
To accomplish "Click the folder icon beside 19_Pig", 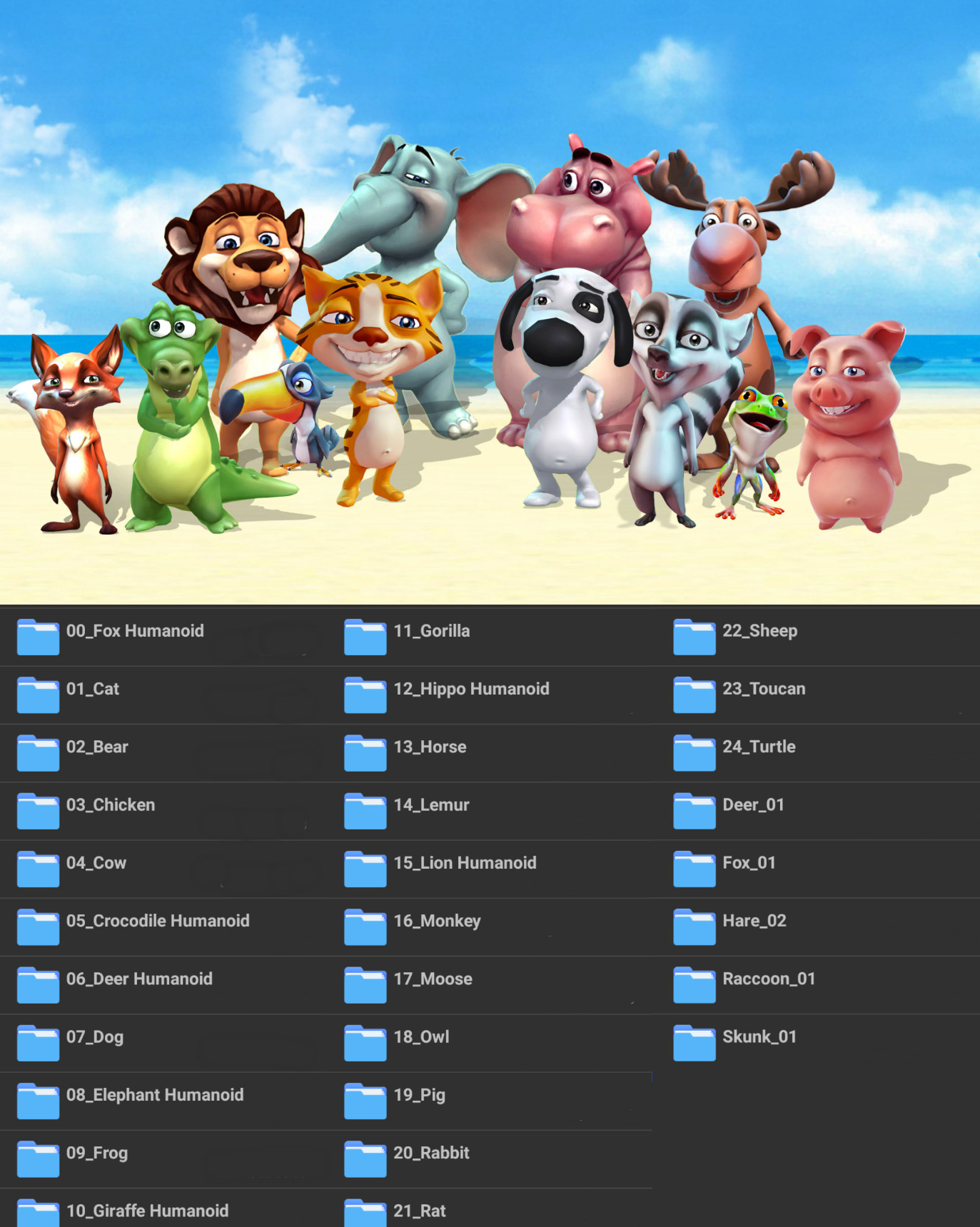I will tap(365, 1101).
